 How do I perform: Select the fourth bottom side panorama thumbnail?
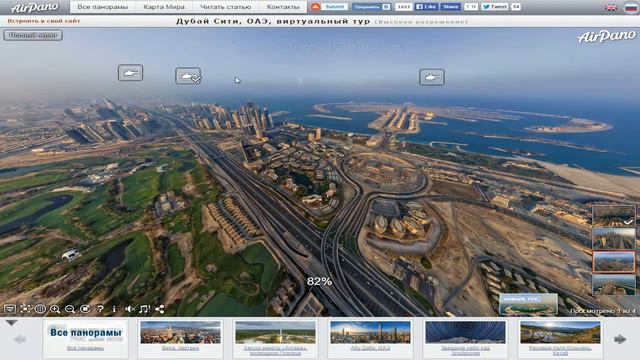(613, 284)
